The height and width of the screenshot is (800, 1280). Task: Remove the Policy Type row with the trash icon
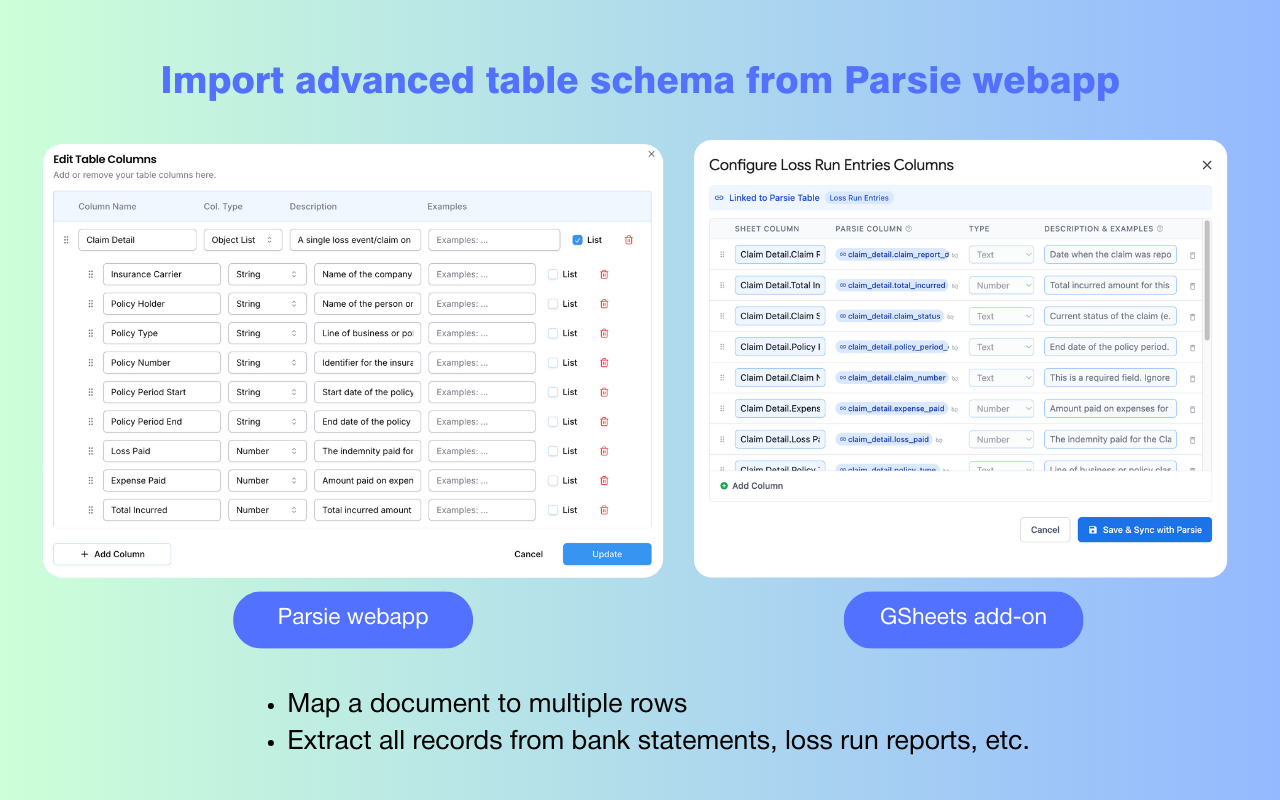(x=604, y=333)
